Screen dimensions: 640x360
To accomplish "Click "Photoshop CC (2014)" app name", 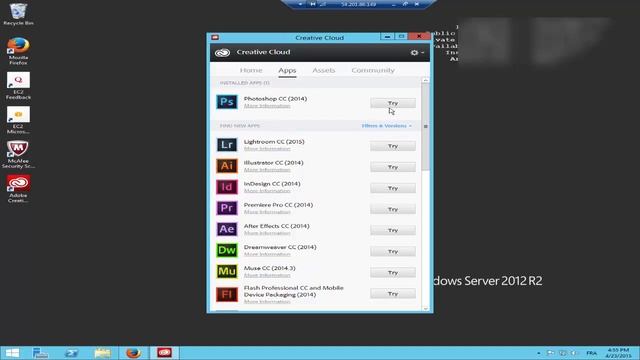I will coord(275,99).
